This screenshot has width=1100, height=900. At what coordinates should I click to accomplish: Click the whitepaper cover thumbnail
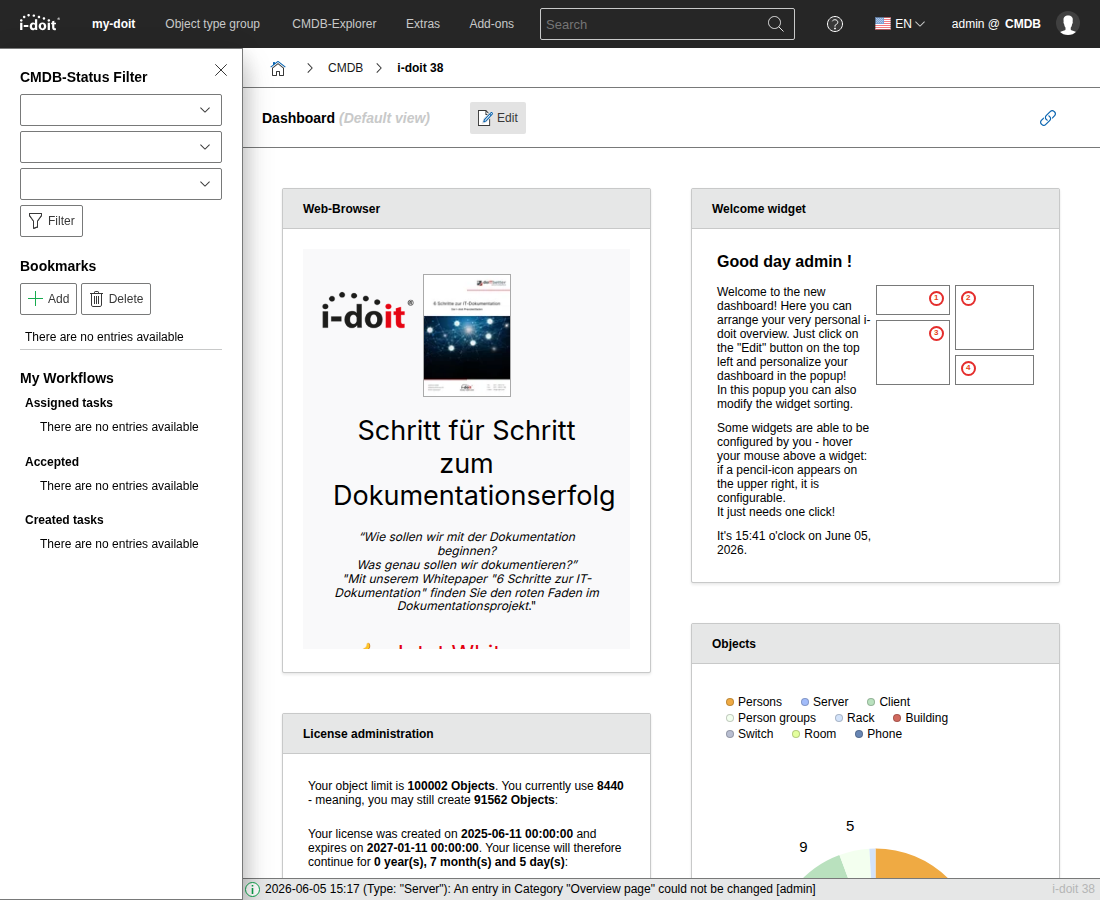467,335
